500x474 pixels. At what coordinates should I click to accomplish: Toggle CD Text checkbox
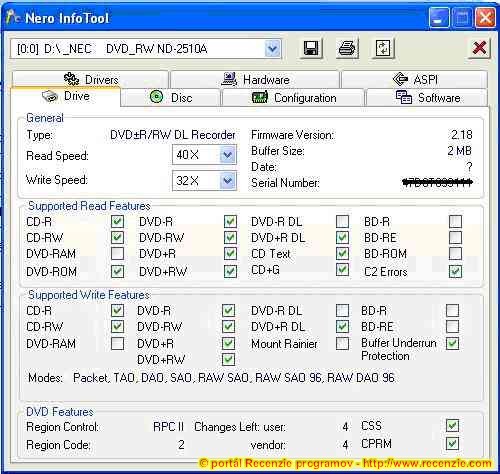[342, 254]
